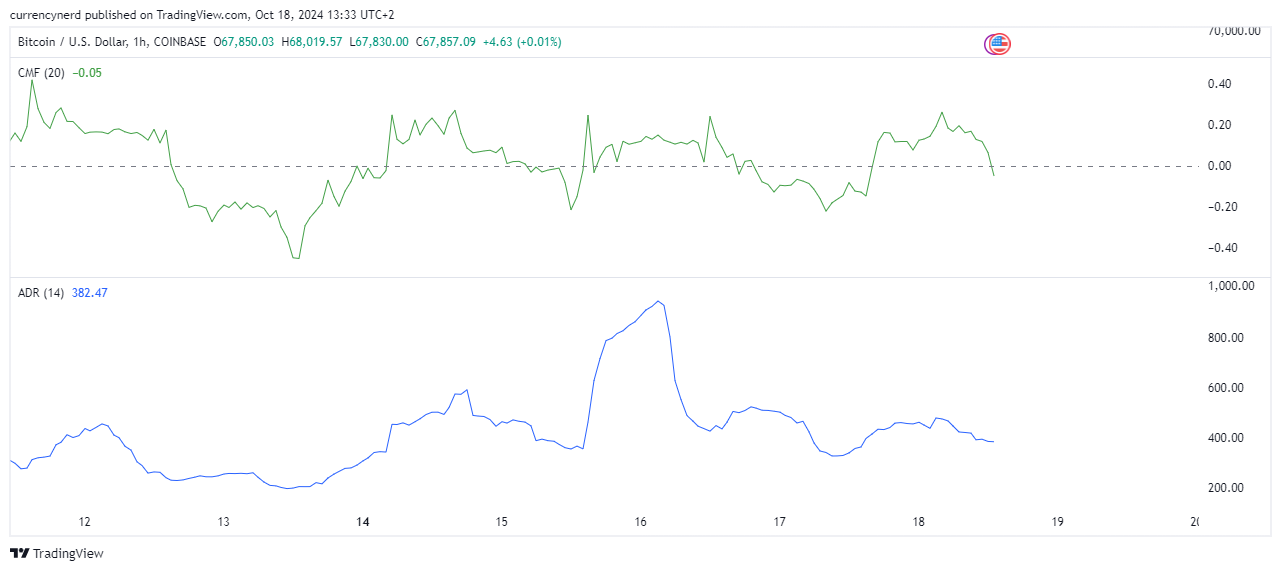Click the change value +4.63 (+0.01%)
Screen dimensions: 1281x571
tap(522, 42)
